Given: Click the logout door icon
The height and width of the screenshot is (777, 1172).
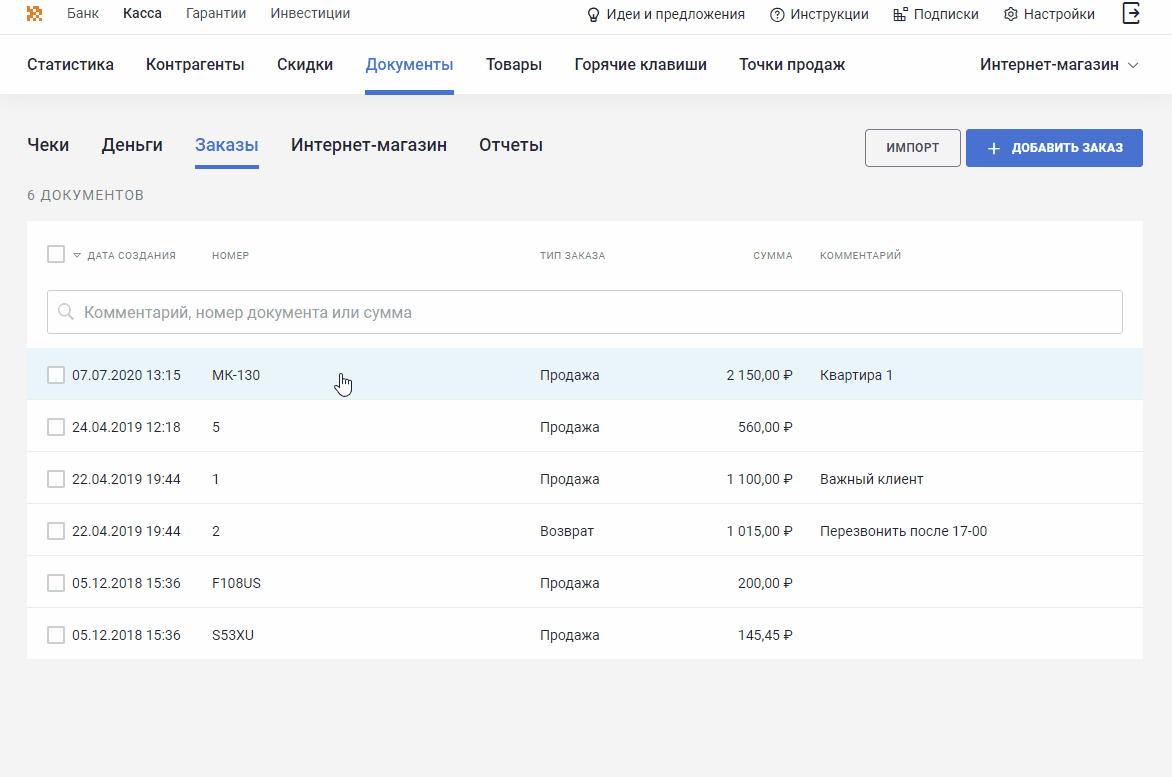Looking at the screenshot, I should [1132, 14].
